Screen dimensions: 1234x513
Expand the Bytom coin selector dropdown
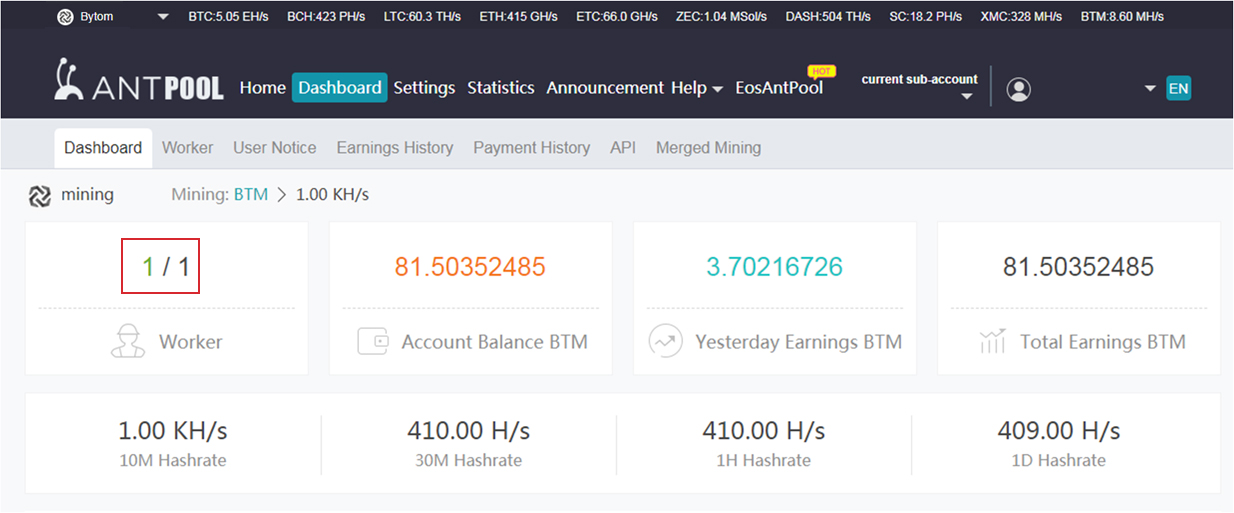click(164, 17)
